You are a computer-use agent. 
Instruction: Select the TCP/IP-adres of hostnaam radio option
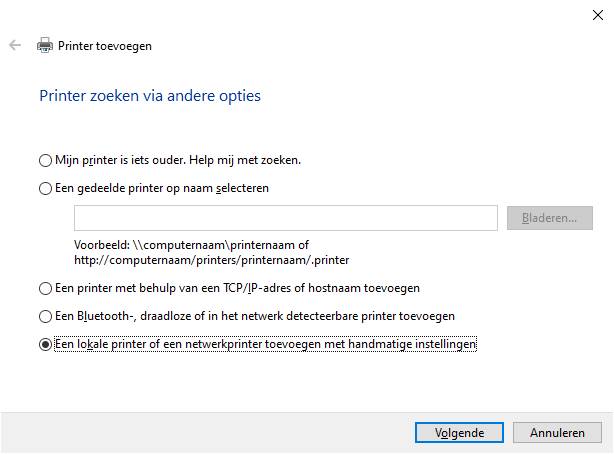pos(45,289)
